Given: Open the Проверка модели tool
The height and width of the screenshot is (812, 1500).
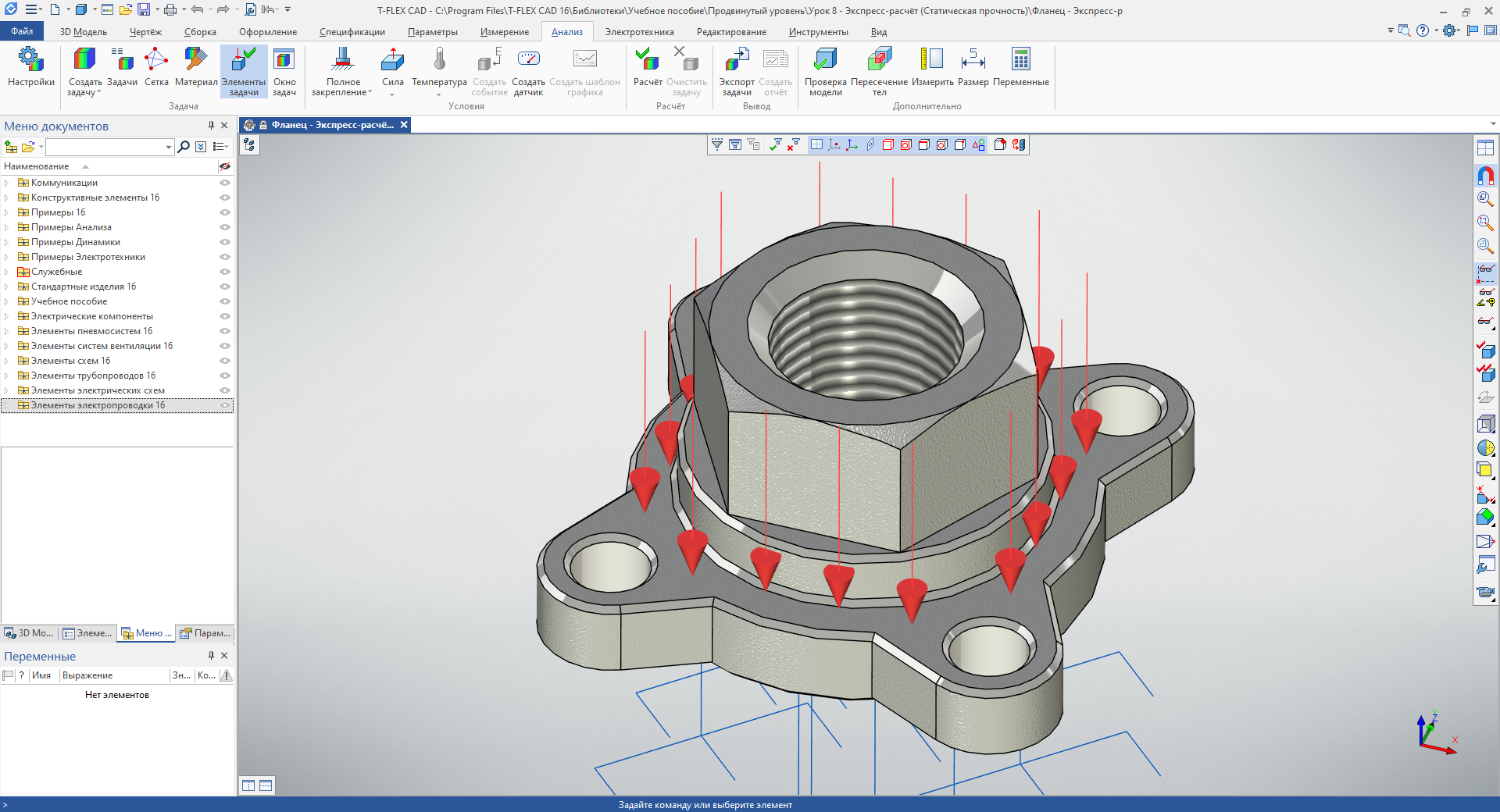Looking at the screenshot, I should [x=825, y=60].
